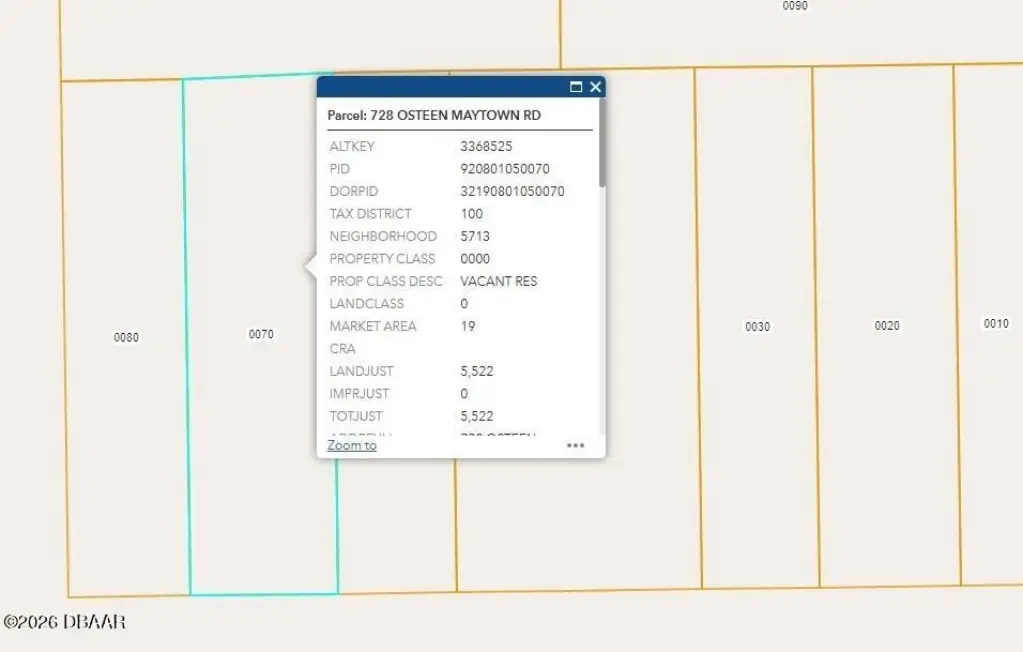Click the TOTJUST value 5,522
The height and width of the screenshot is (652, 1023).
point(477,416)
